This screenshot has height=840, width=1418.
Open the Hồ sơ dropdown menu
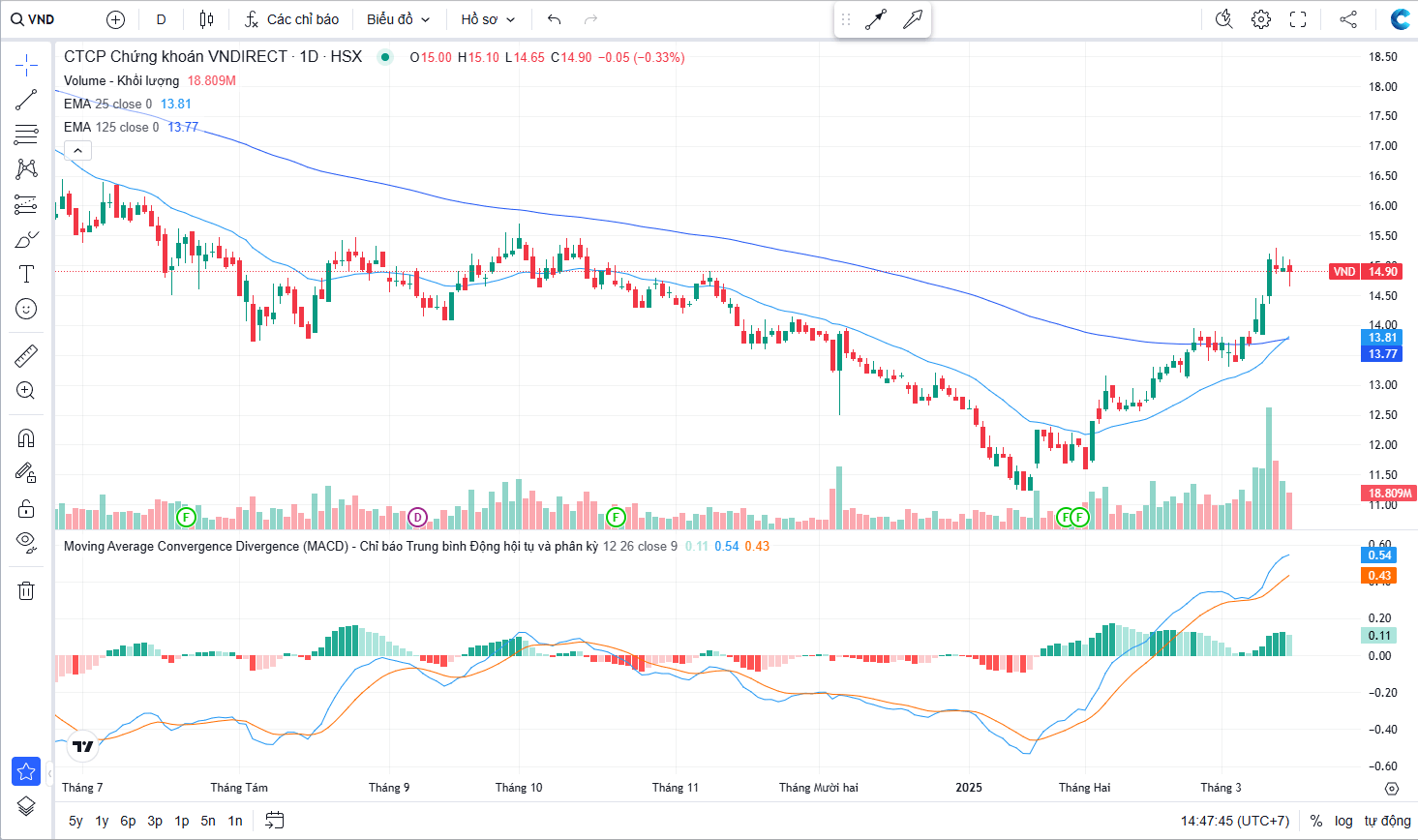point(488,19)
